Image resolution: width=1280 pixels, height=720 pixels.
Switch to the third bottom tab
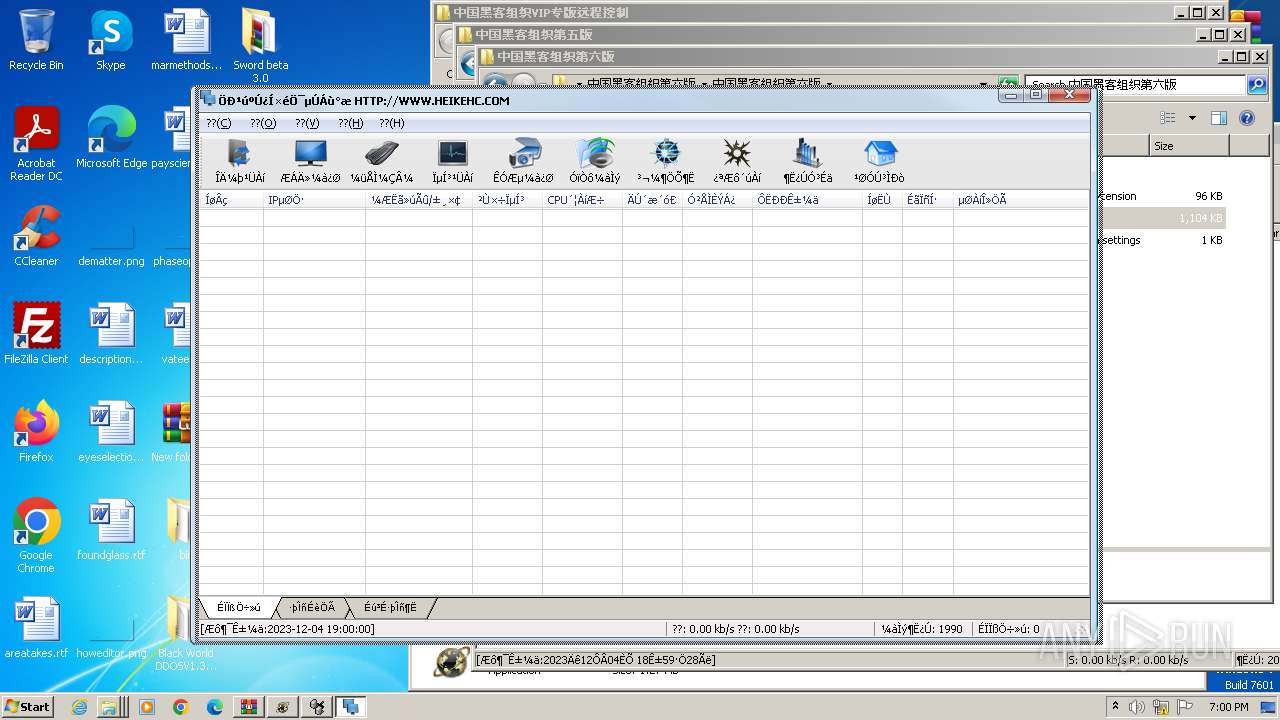click(390, 607)
